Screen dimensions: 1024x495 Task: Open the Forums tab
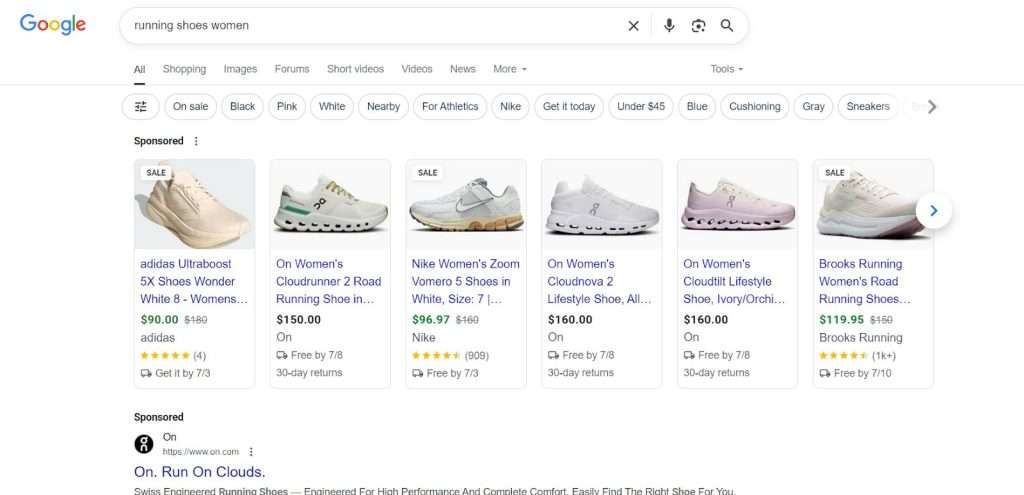pyautogui.click(x=292, y=69)
